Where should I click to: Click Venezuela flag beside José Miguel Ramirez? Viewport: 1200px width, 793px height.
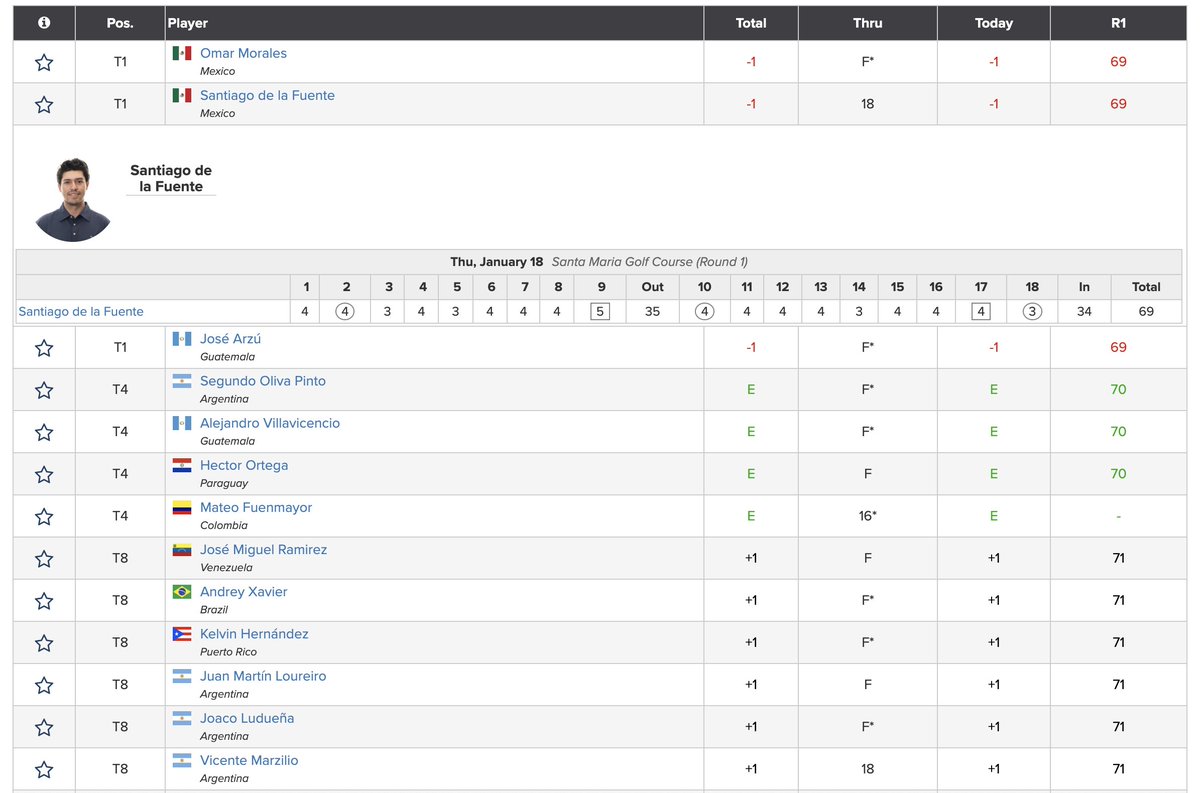coord(181,550)
